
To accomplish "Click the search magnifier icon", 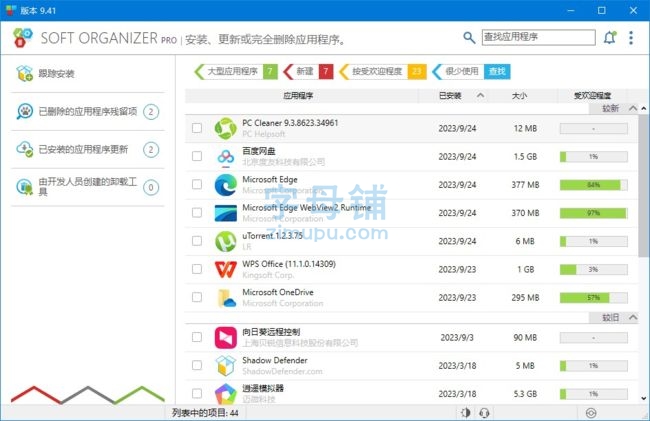I will click(x=469, y=38).
